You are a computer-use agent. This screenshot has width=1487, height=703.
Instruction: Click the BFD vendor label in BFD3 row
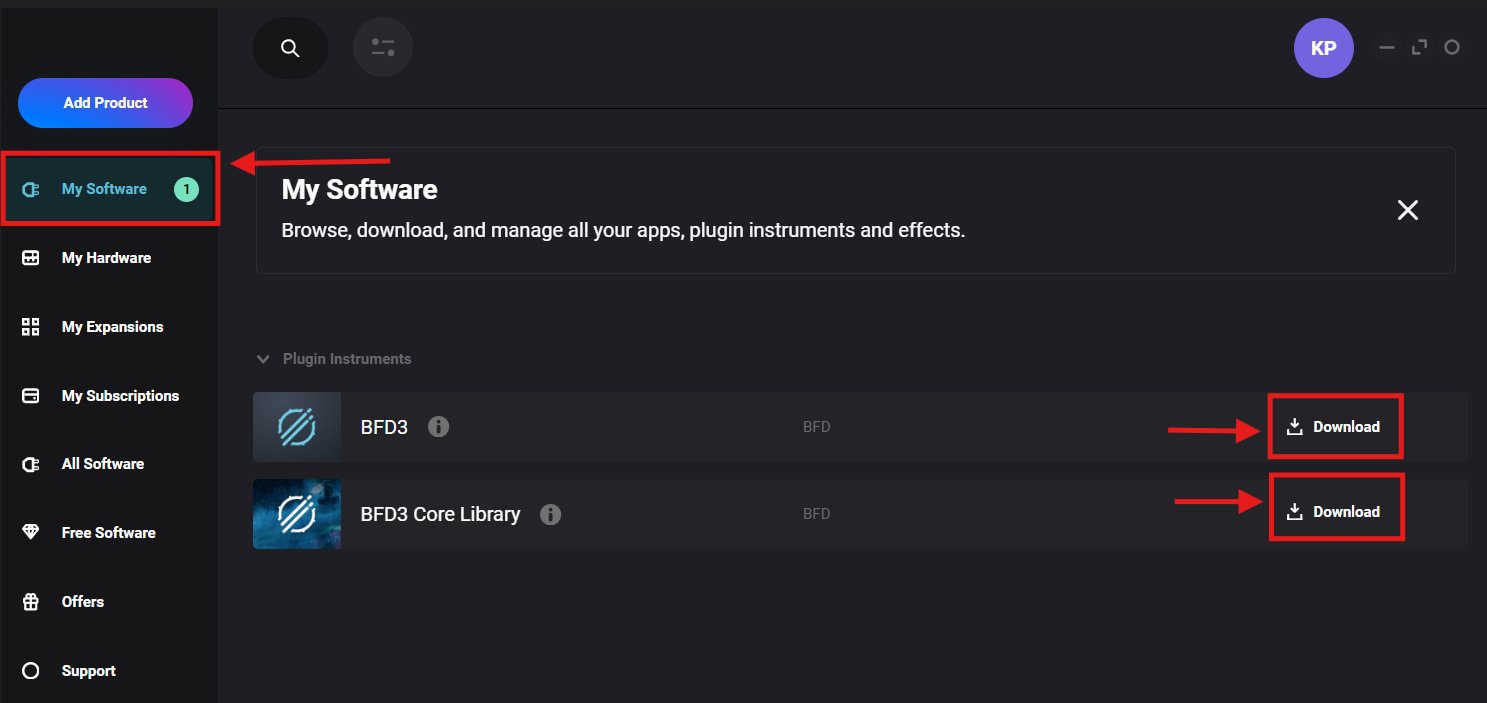coord(816,427)
